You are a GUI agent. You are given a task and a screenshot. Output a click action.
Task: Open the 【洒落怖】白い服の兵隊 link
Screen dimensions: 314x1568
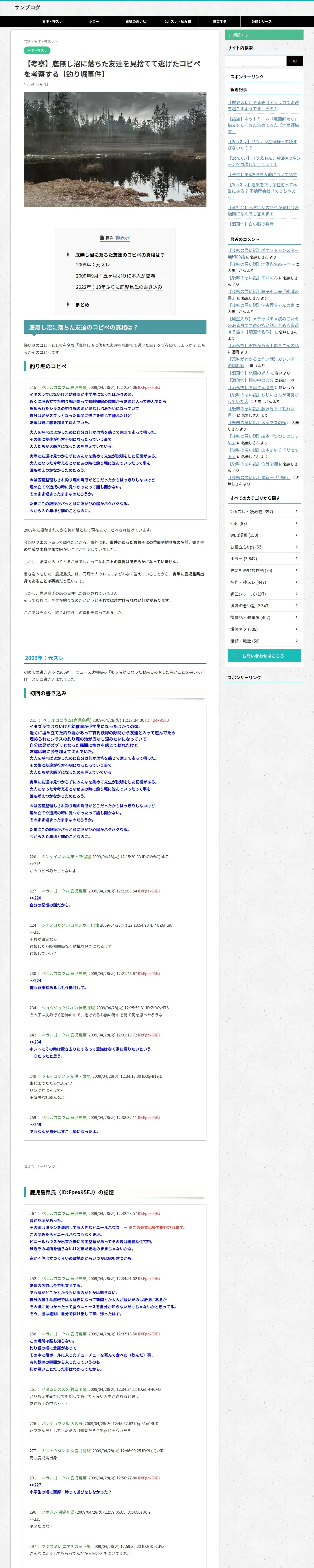[251, 224]
